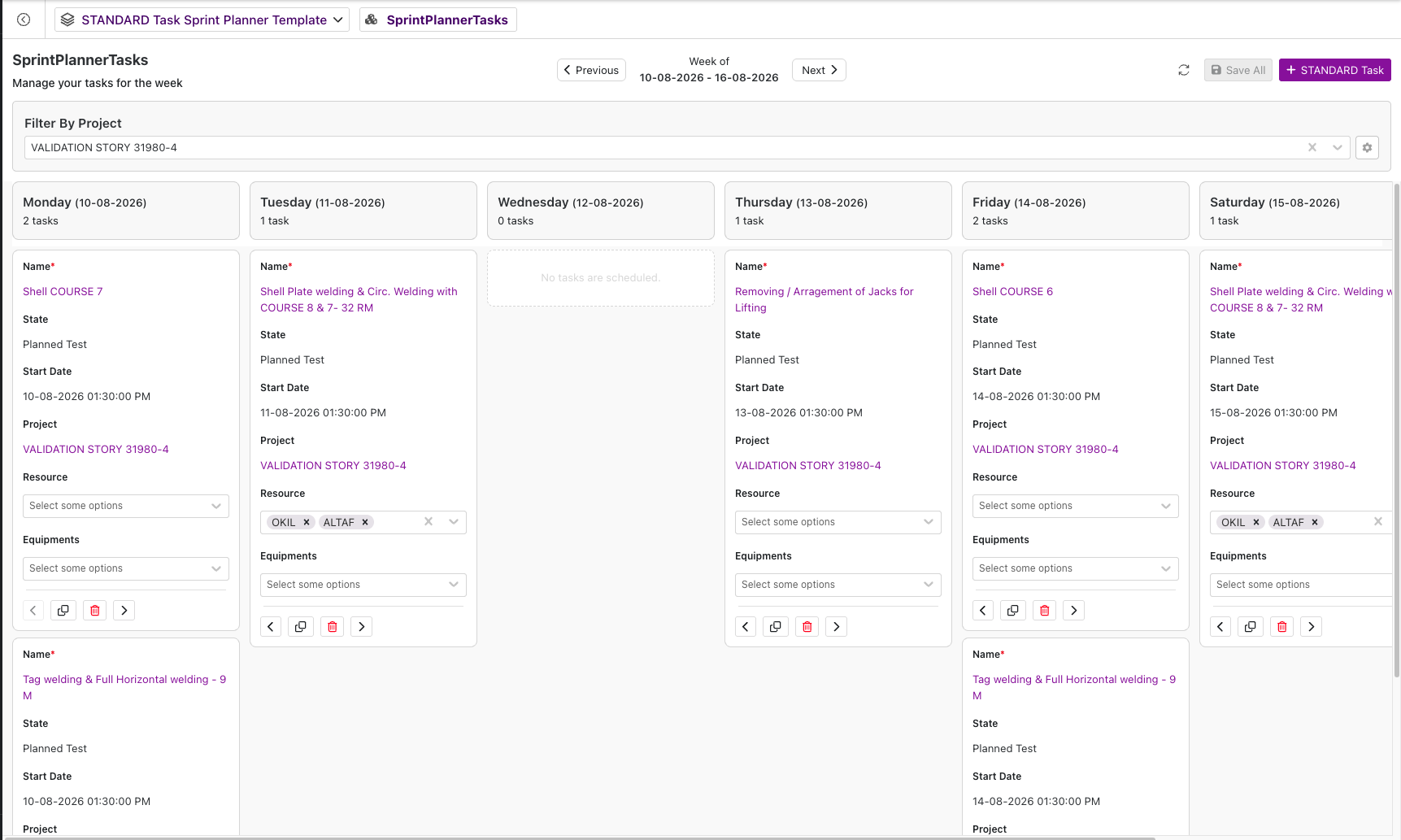Open the Shell COURSE 6 task link
This screenshot has height=840, width=1401.
point(1012,291)
